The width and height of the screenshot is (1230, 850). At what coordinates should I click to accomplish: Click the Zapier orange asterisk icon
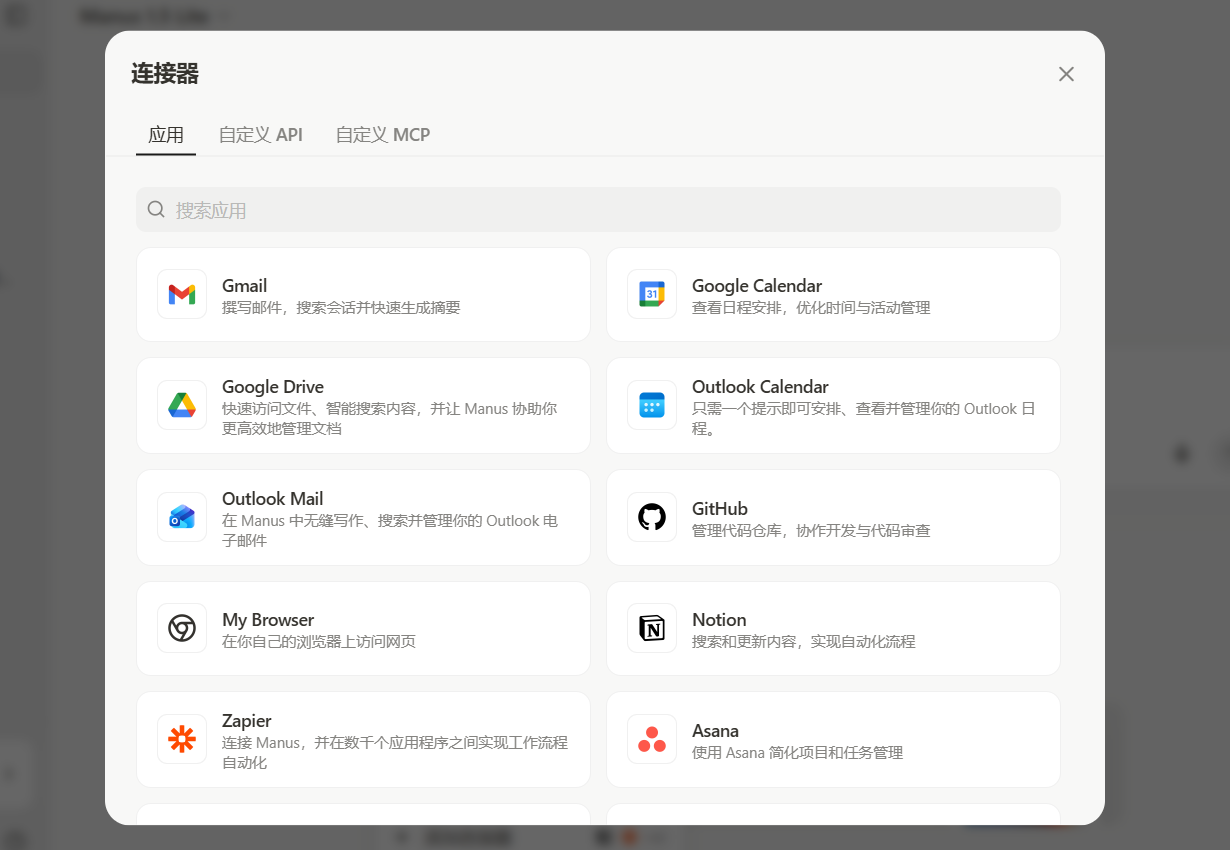point(182,739)
